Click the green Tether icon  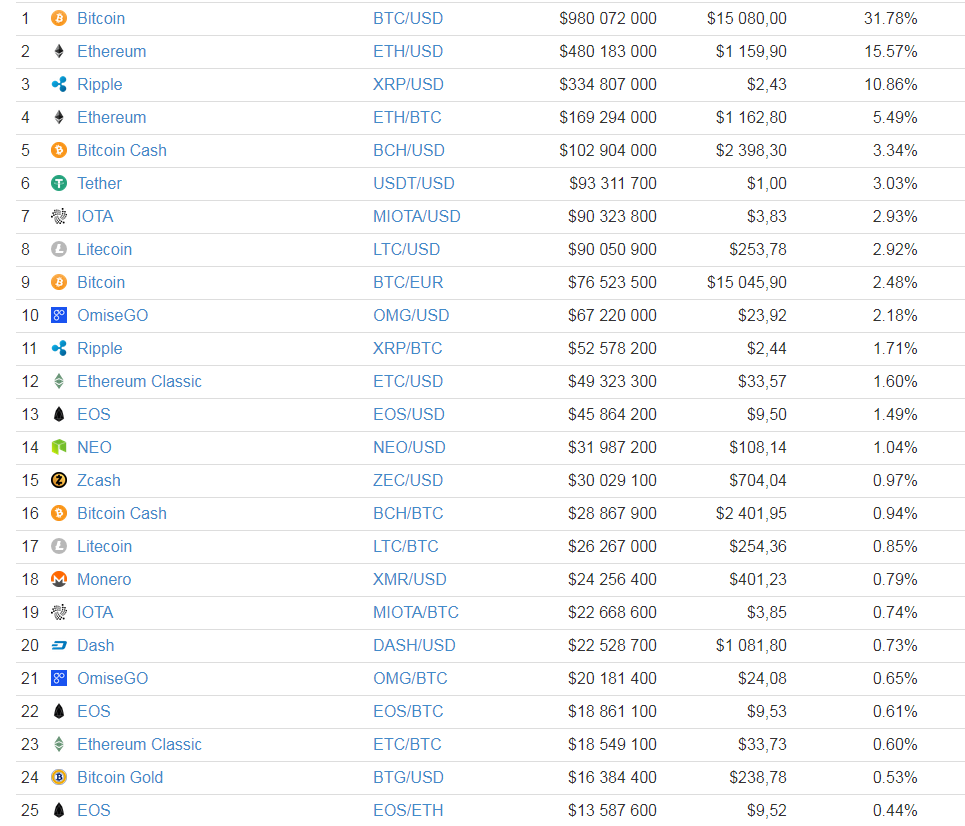click(59, 183)
